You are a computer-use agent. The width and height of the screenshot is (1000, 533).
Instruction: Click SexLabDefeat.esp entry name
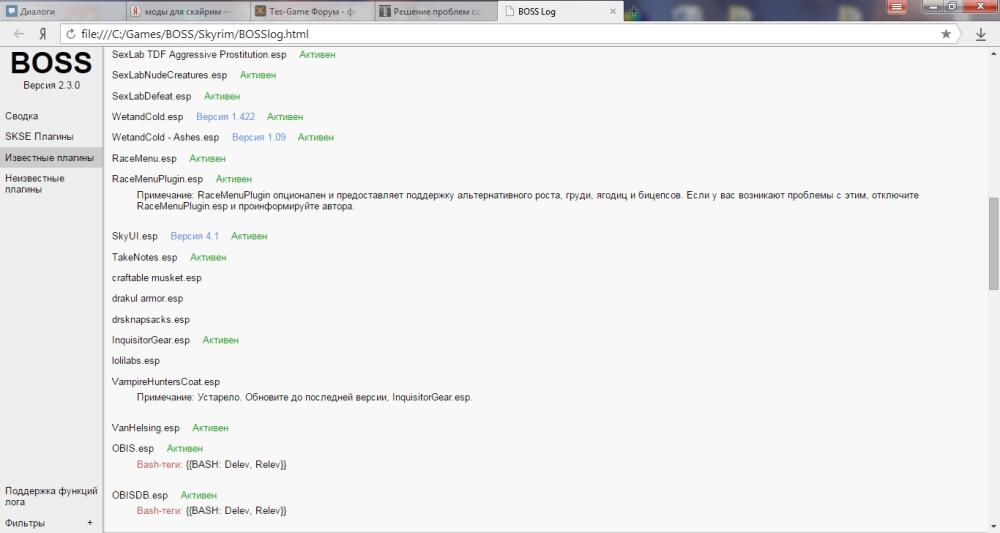pyautogui.click(x=151, y=96)
